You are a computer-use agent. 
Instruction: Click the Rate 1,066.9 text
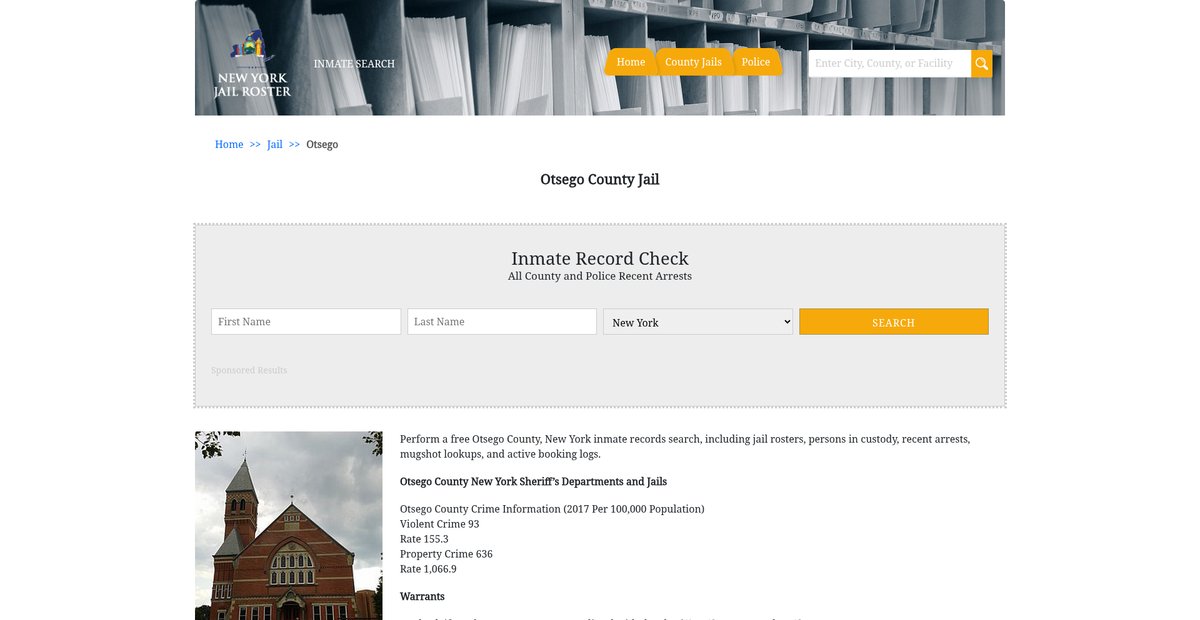(428, 569)
